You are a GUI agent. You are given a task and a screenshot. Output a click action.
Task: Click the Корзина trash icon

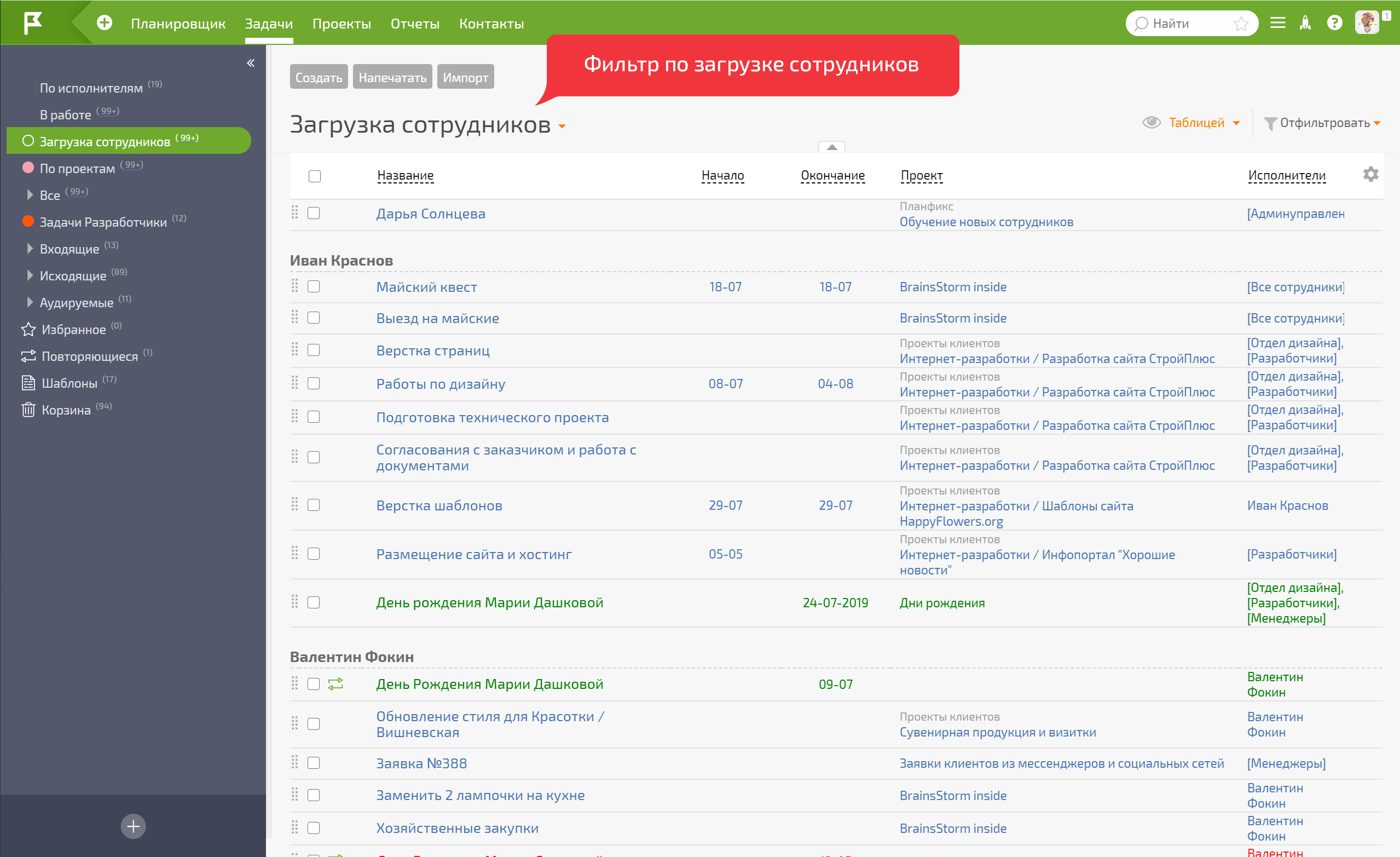pyautogui.click(x=28, y=410)
